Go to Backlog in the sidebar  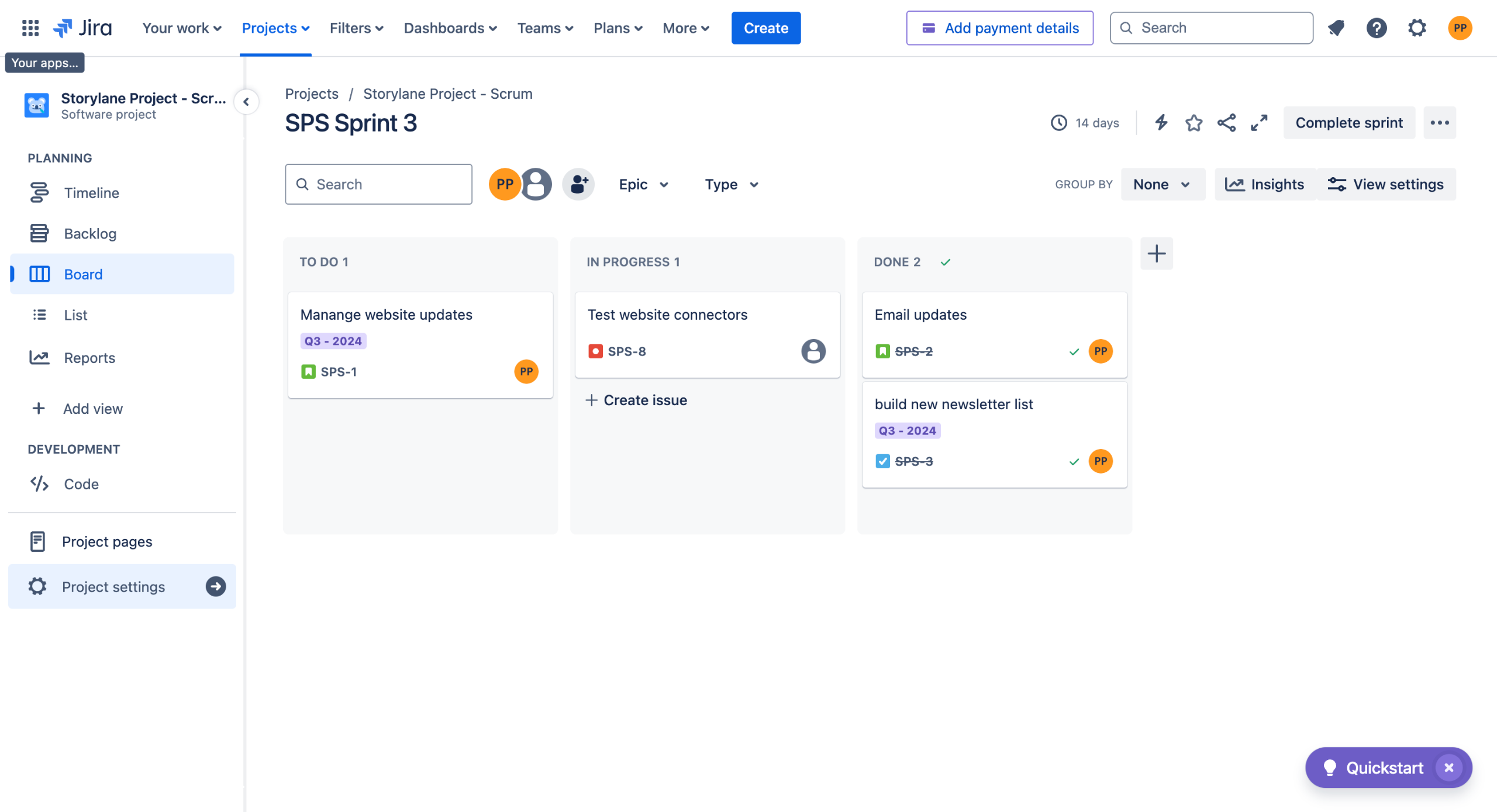coord(90,233)
